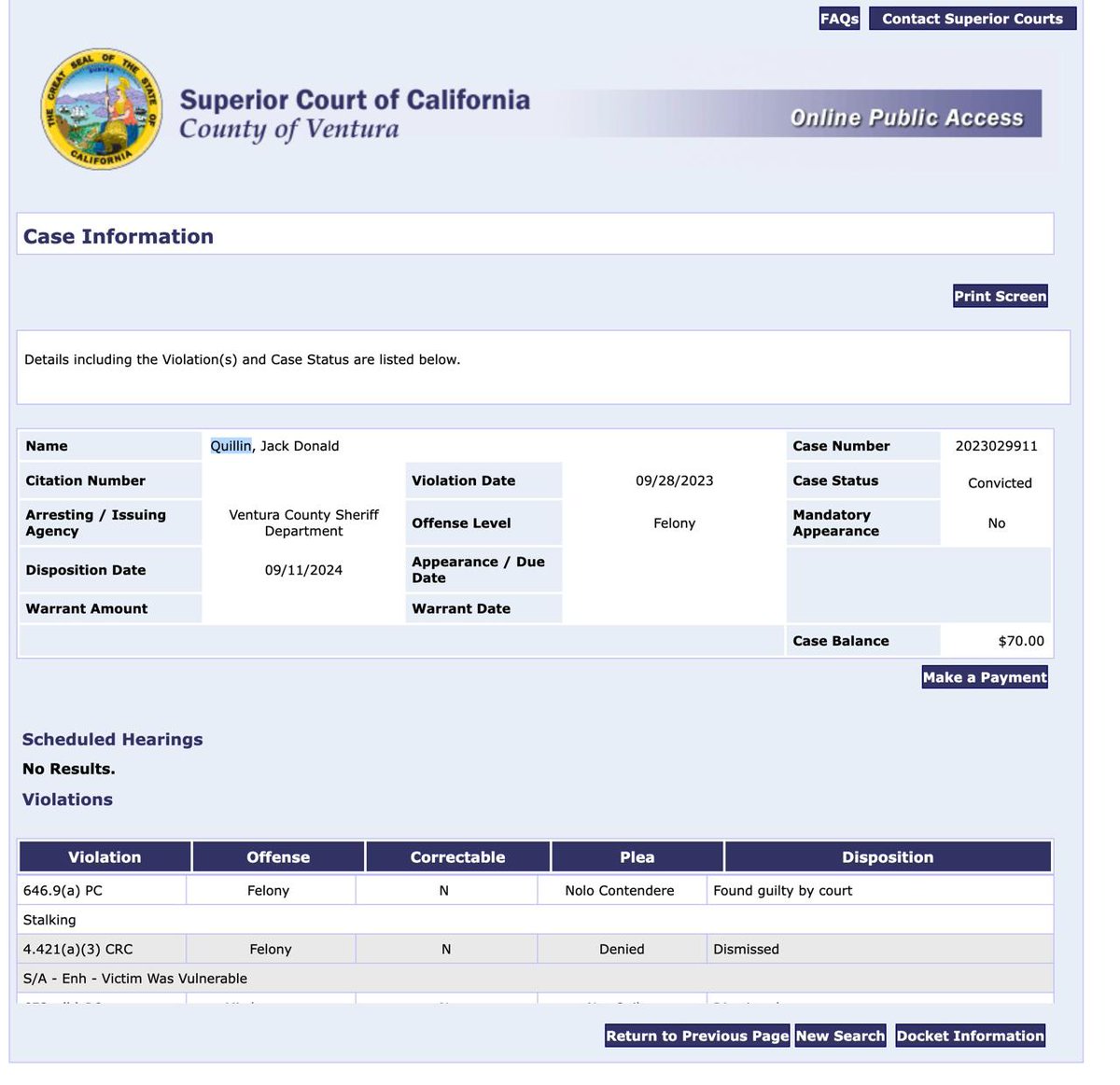Click Victim Was Vulnerable enhancement row

536,979
